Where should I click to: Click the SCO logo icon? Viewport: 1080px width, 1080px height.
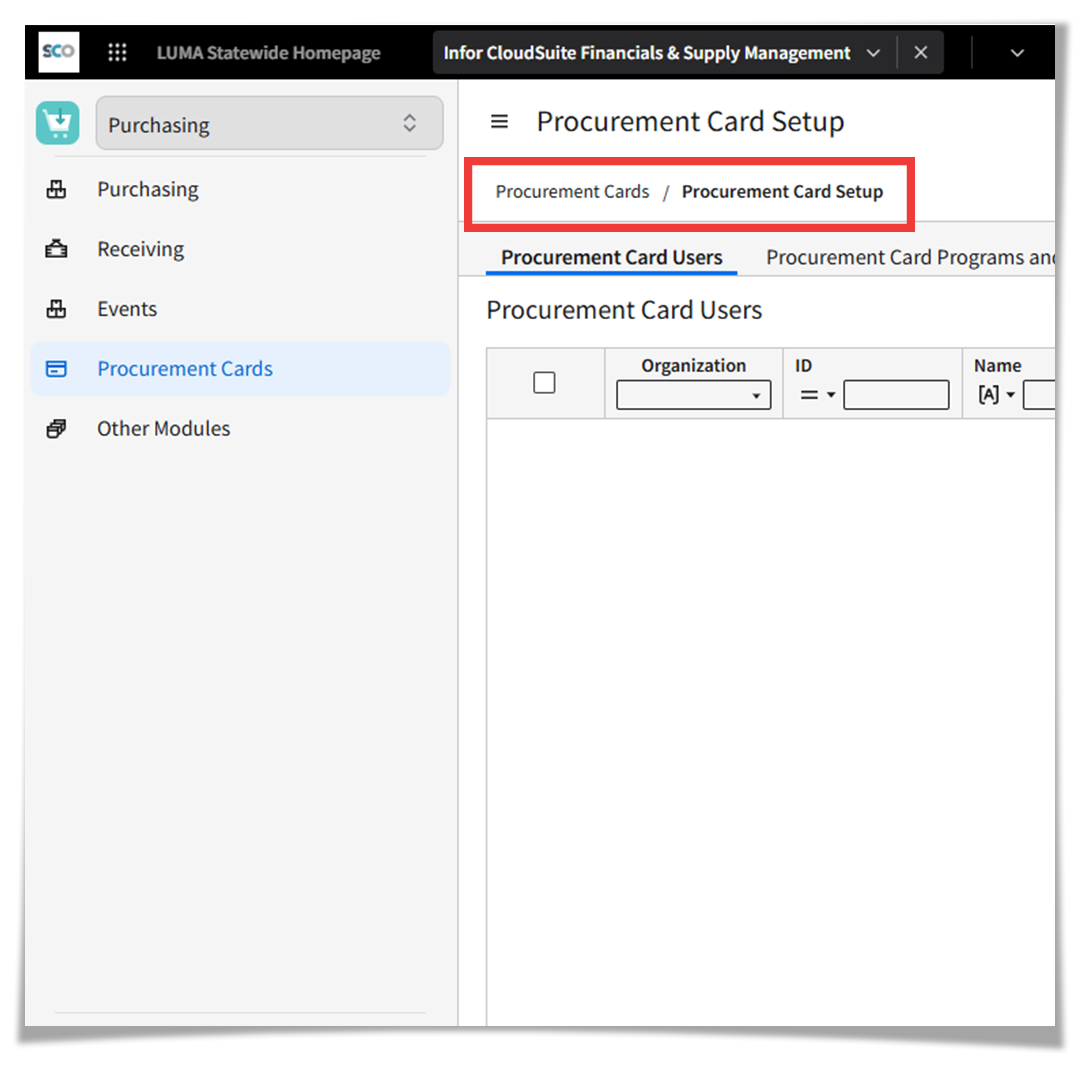click(x=59, y=52)
